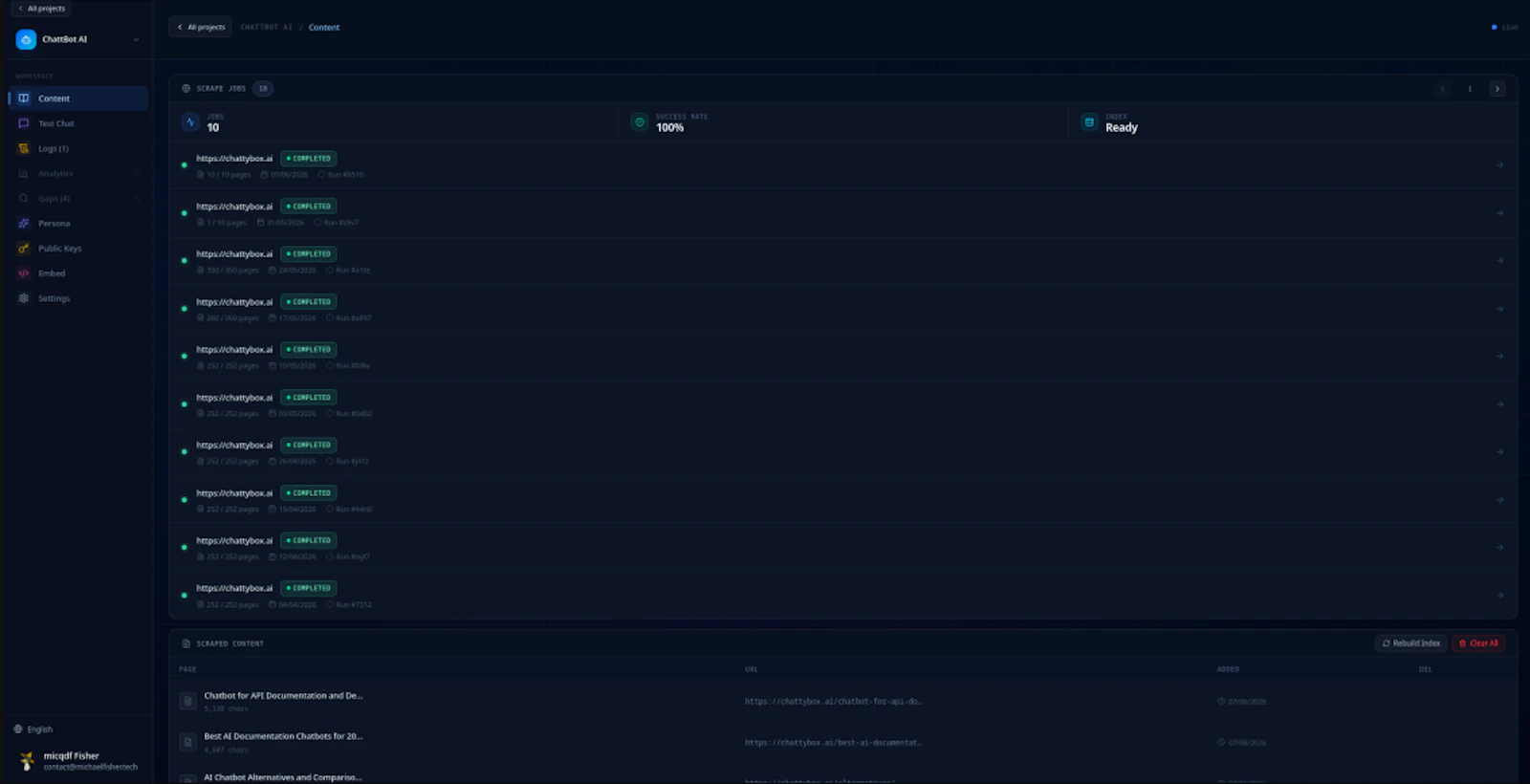The width and height of the screenshot is (1530, 784).
Task: Open arrow for job dated 24/05/2026
Action: (1499, 261)
